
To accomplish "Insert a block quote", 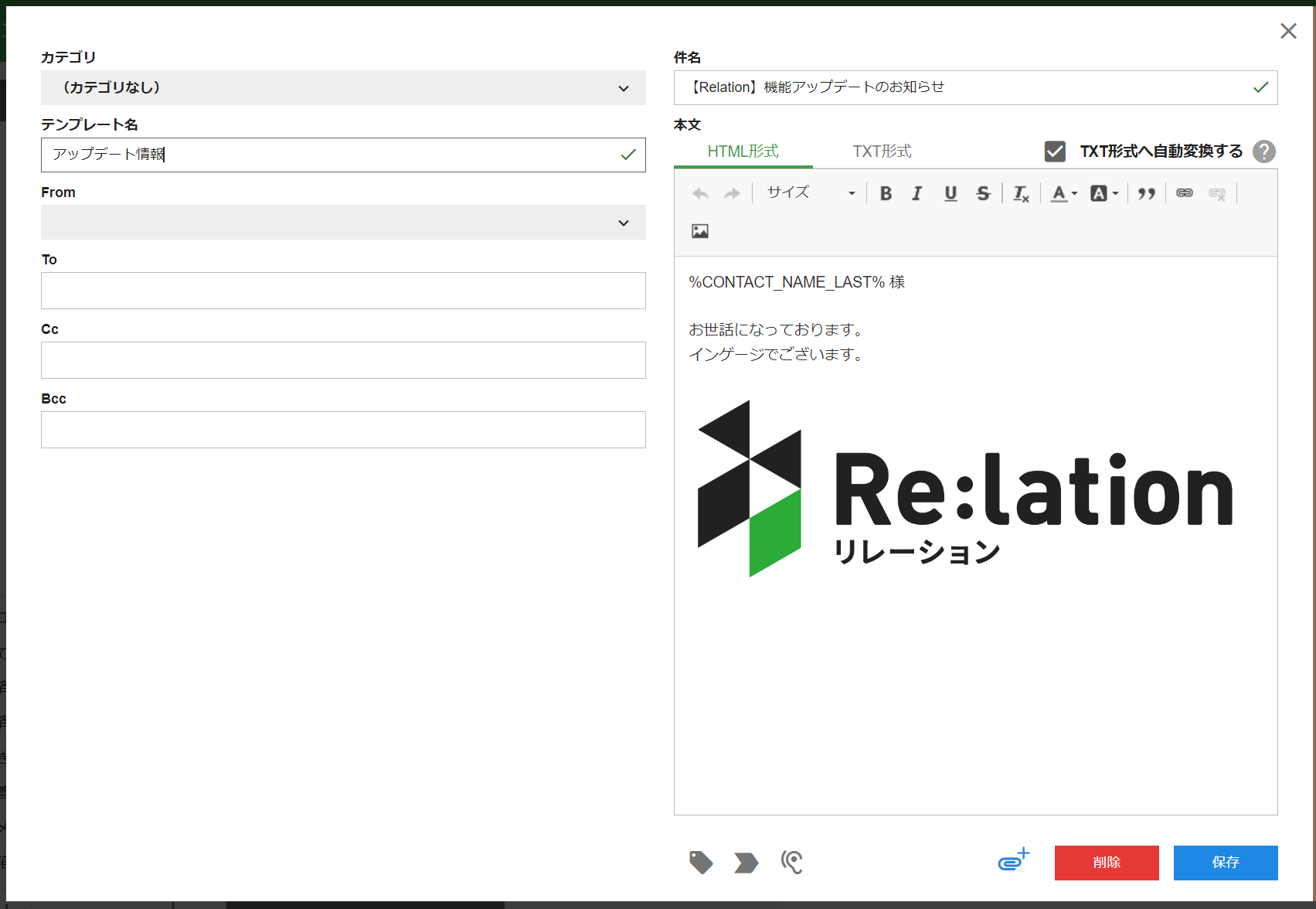I will point(1147,193).
